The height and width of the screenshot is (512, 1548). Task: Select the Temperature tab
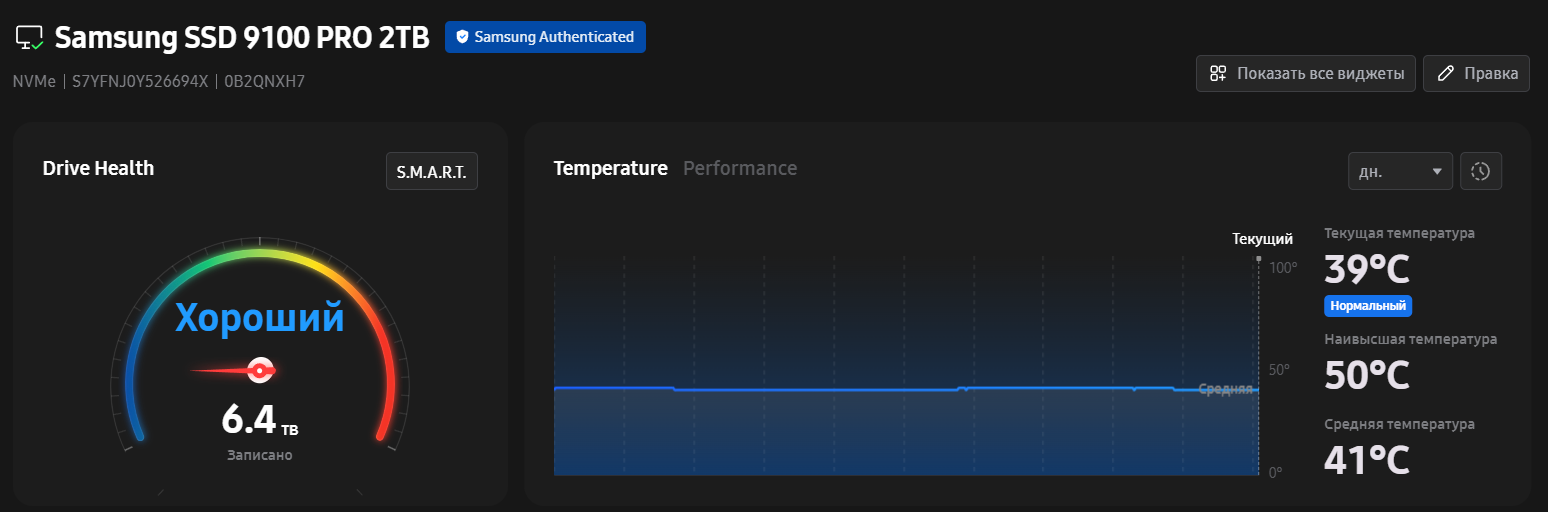click(611, 168)
